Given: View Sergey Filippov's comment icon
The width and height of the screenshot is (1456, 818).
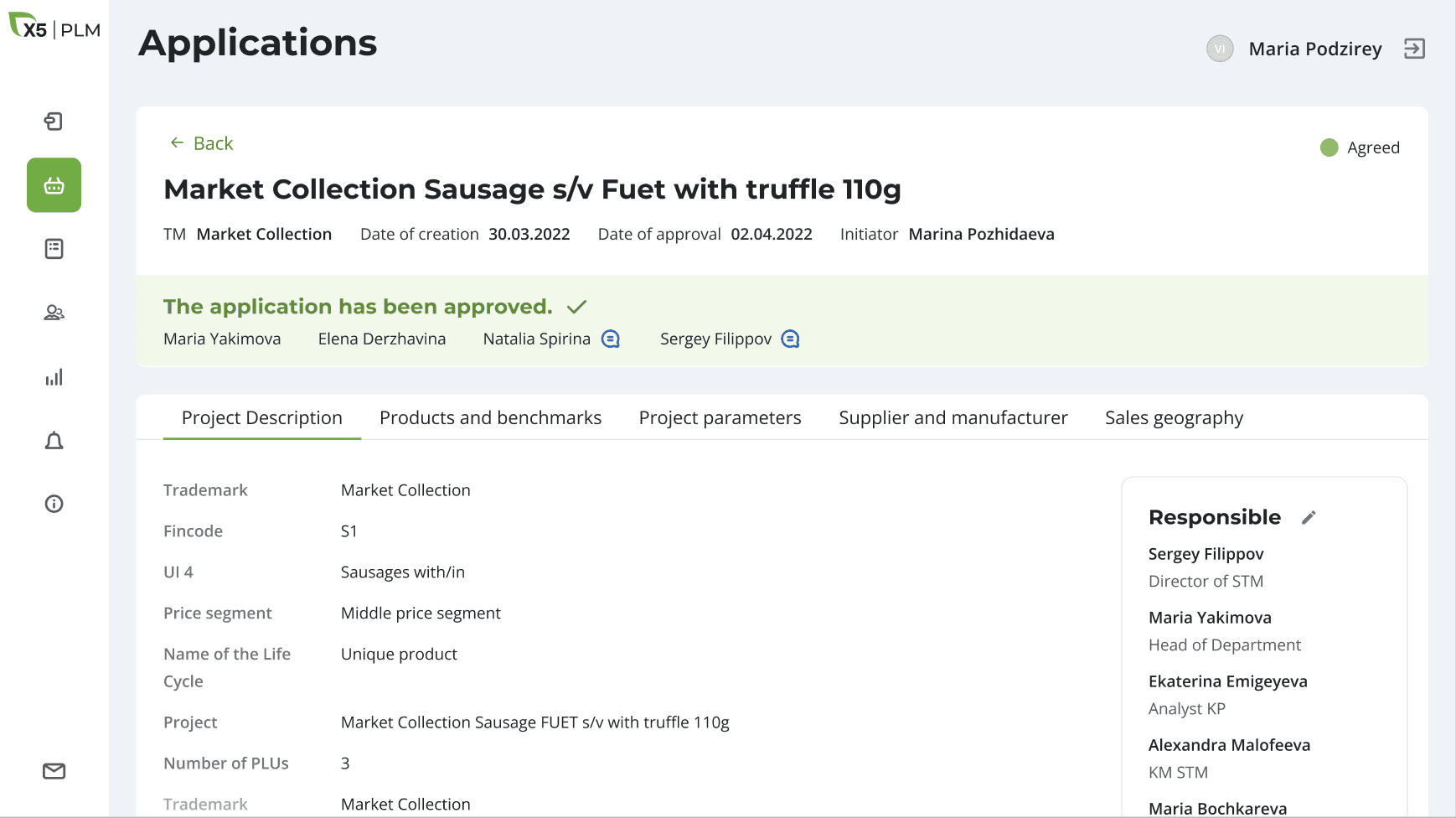Looking at the screenshot, I should [790, 339].
